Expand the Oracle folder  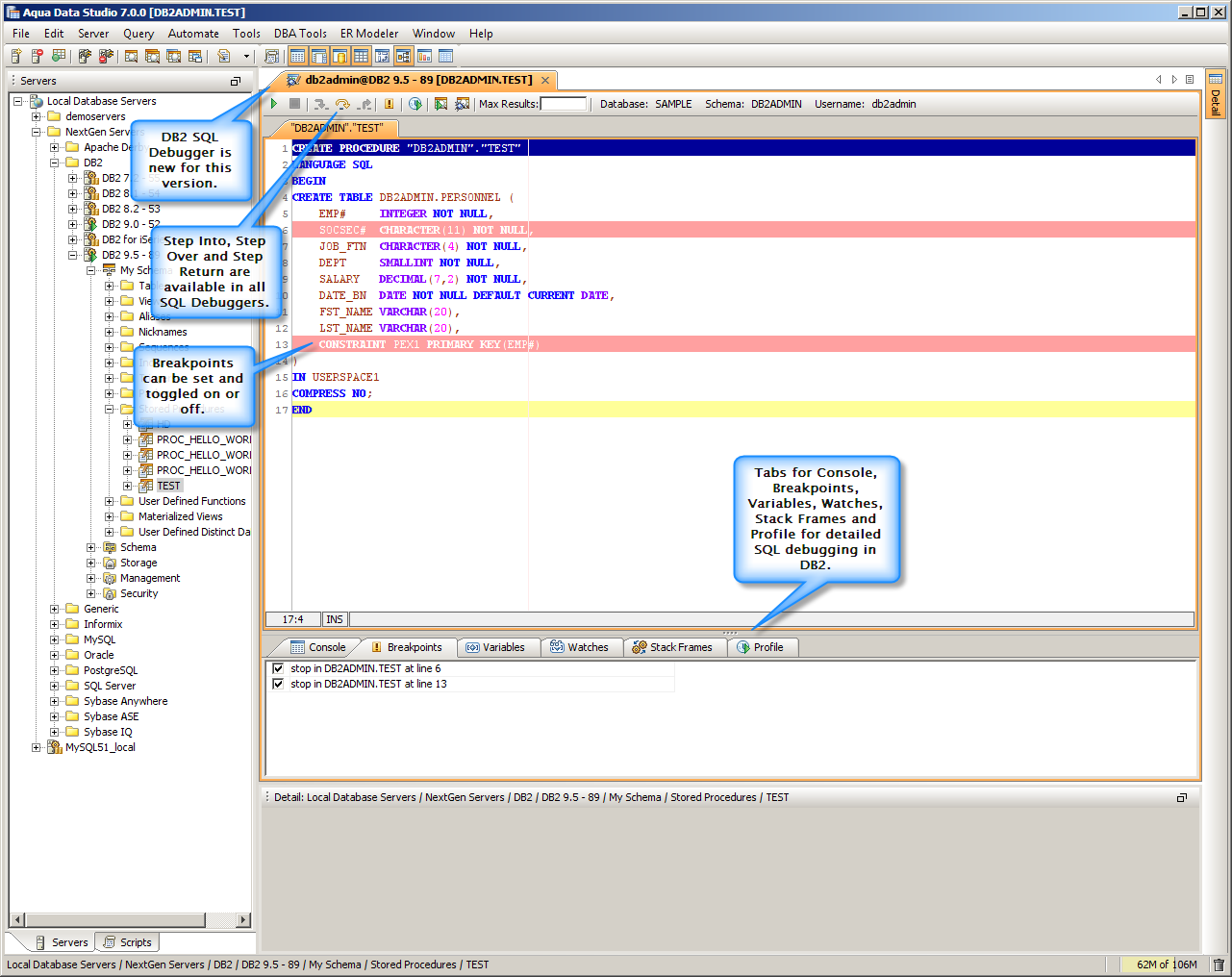coord(55,655)
